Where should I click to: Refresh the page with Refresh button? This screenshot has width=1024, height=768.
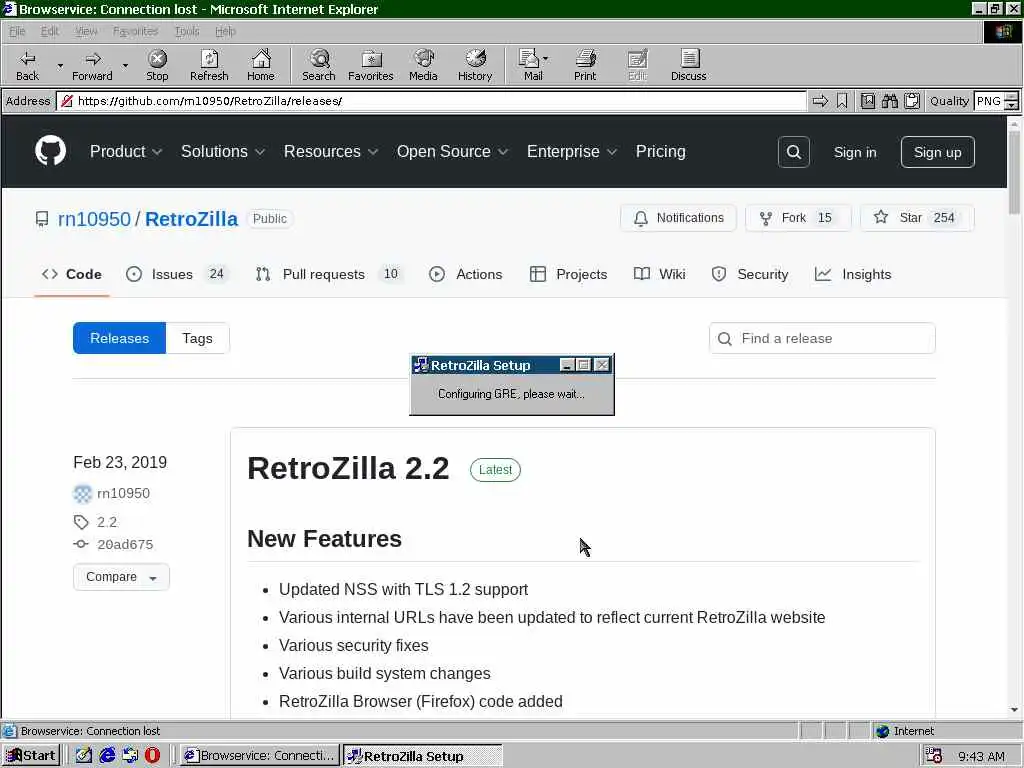coord(209,65)
